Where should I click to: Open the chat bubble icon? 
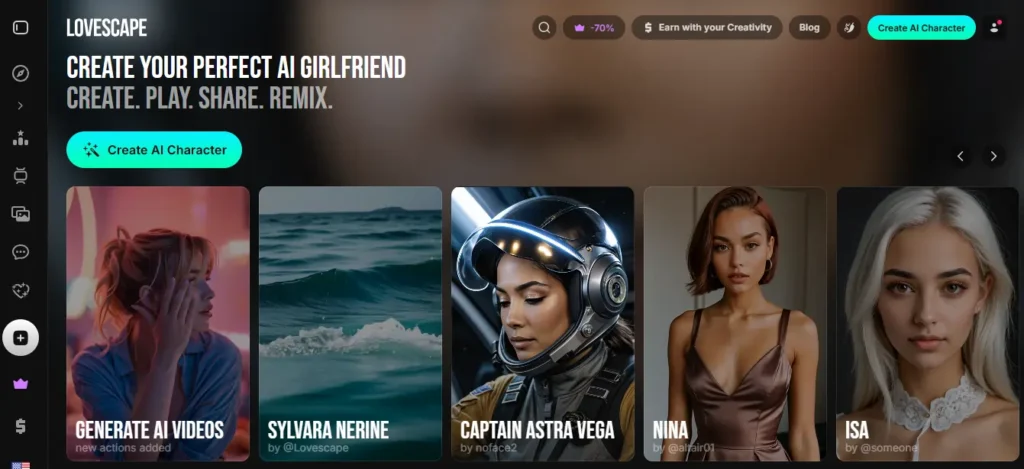click(x=20, y=252)
